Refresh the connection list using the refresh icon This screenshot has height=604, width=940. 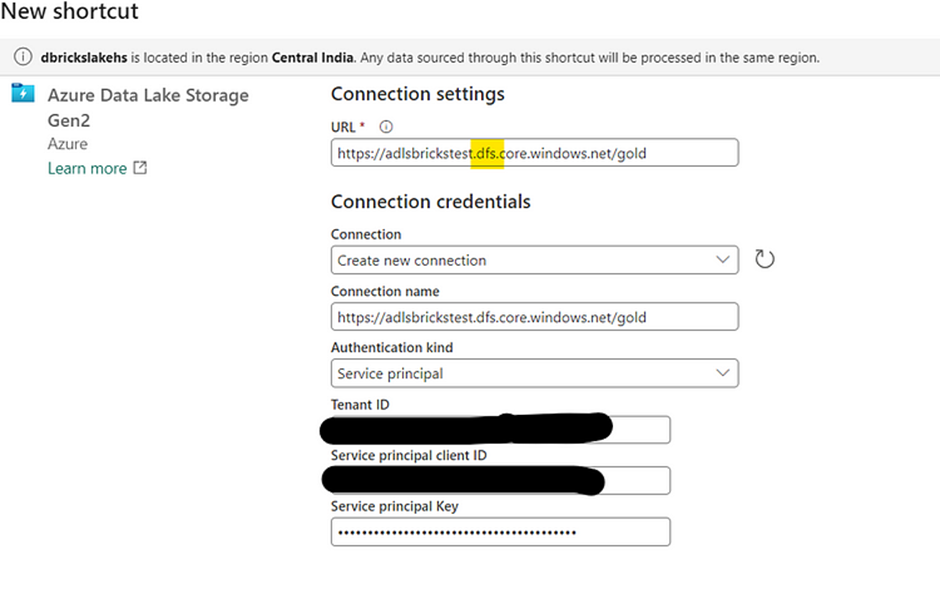point(764,260)
